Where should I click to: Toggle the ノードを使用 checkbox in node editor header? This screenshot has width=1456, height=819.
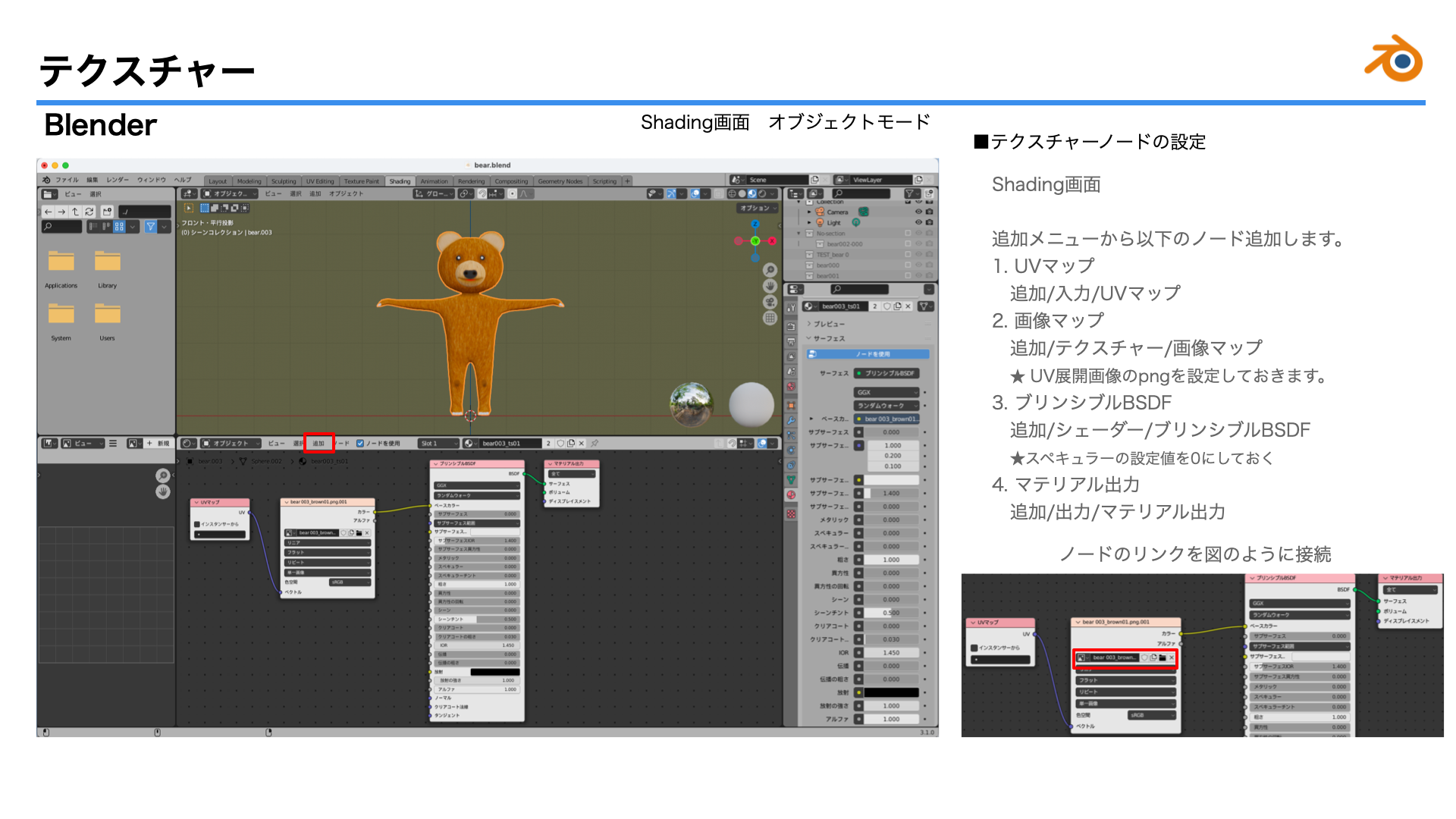pos(360,443)
